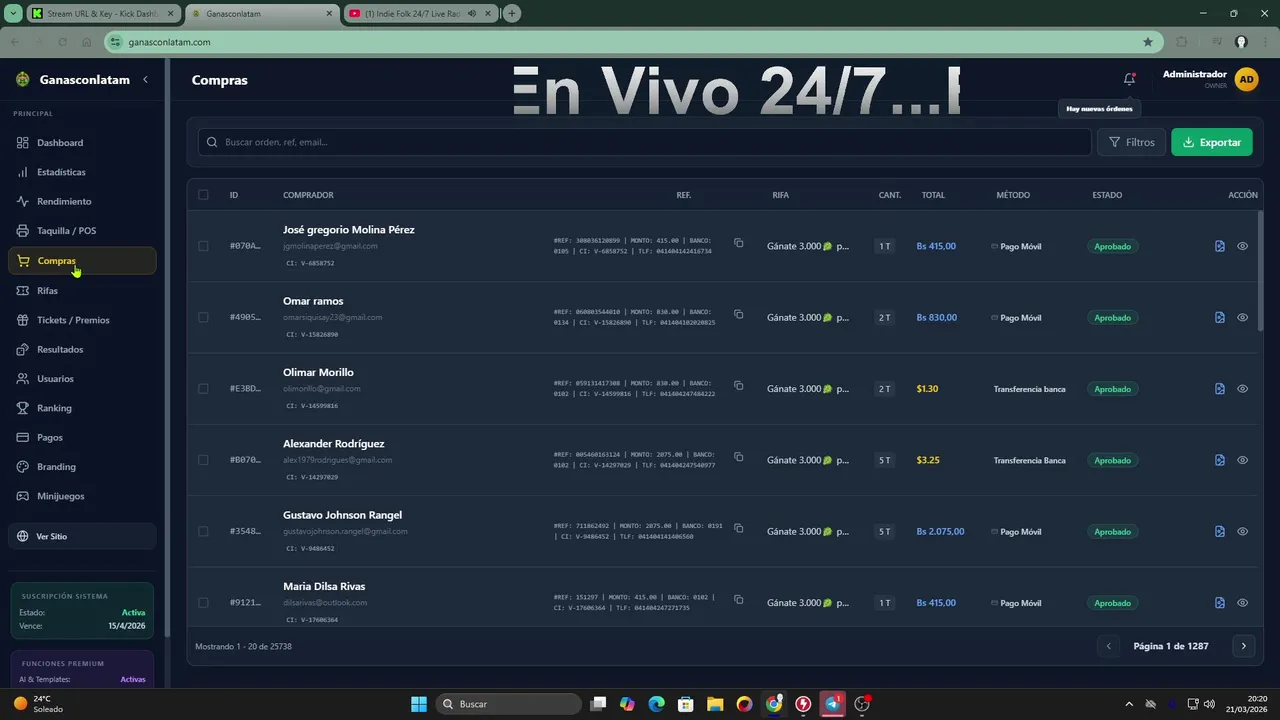
Task: Check the José gregorio Molina Pérez row
Action: click(x=203, y=246)
